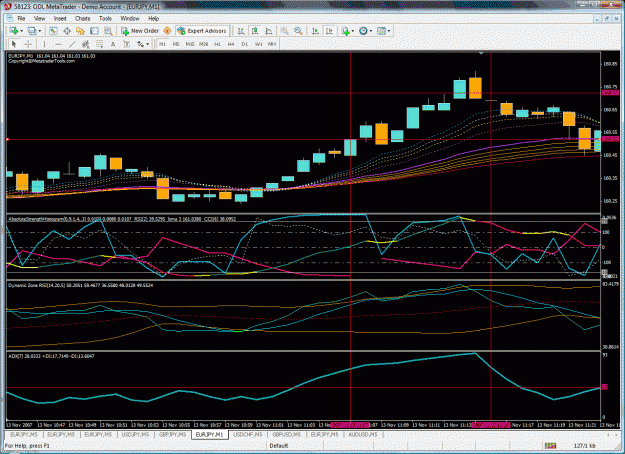The height and width of the screenshot is (454, 625).
Task: Click the connection status bars icon
Action: [550, 445]
